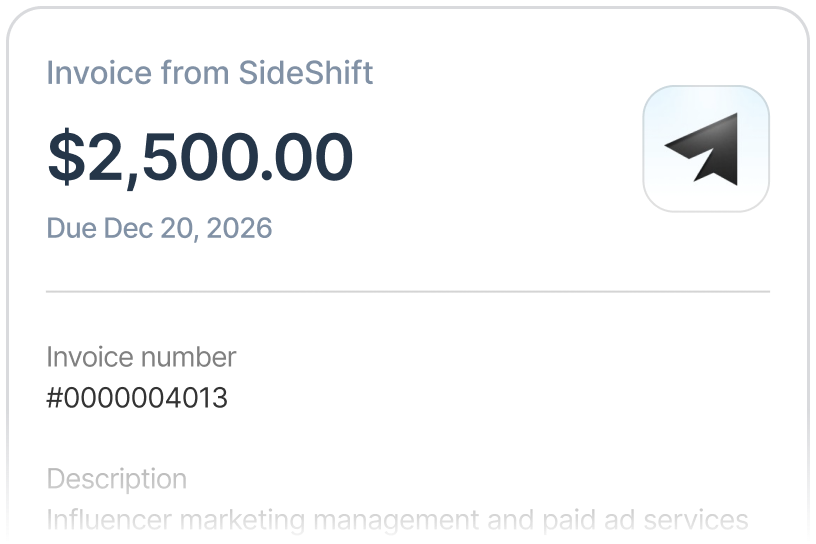Click the word "Due" before the date
816x544 pixels.
[x=71, y=228]
